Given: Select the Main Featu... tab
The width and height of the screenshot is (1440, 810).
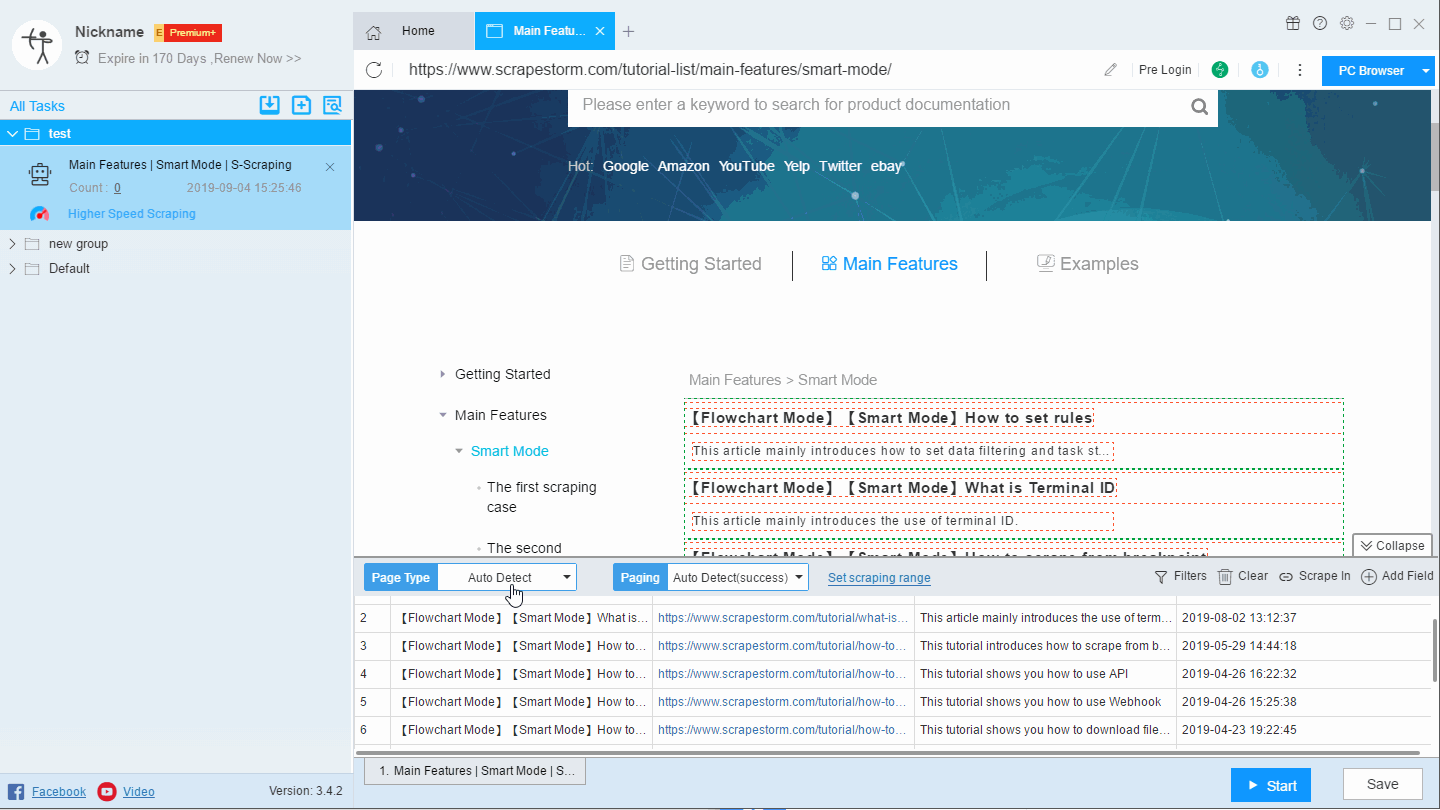Looking at the screenshot, I should (545, 31).
